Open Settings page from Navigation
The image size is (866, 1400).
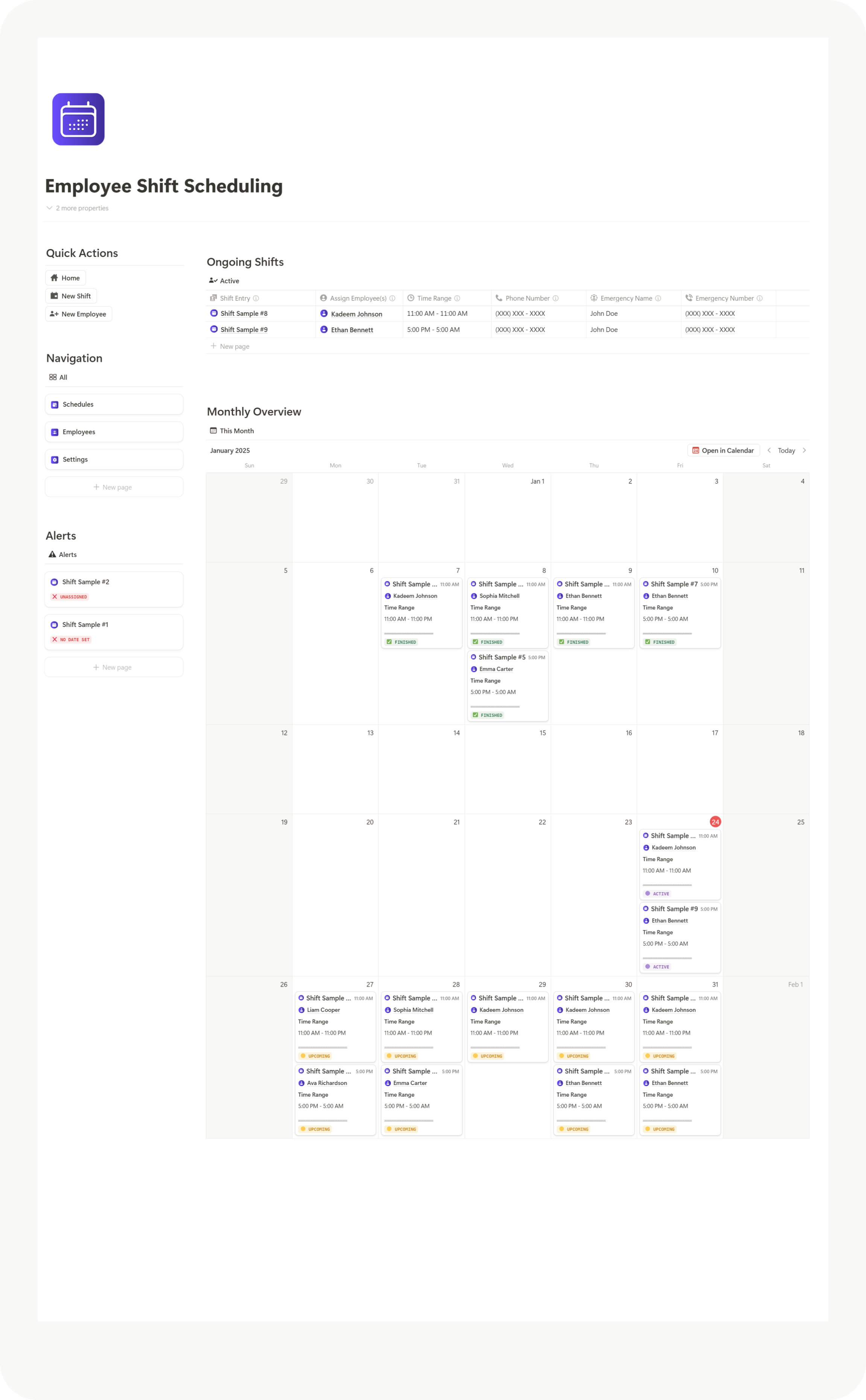point(114,460)
